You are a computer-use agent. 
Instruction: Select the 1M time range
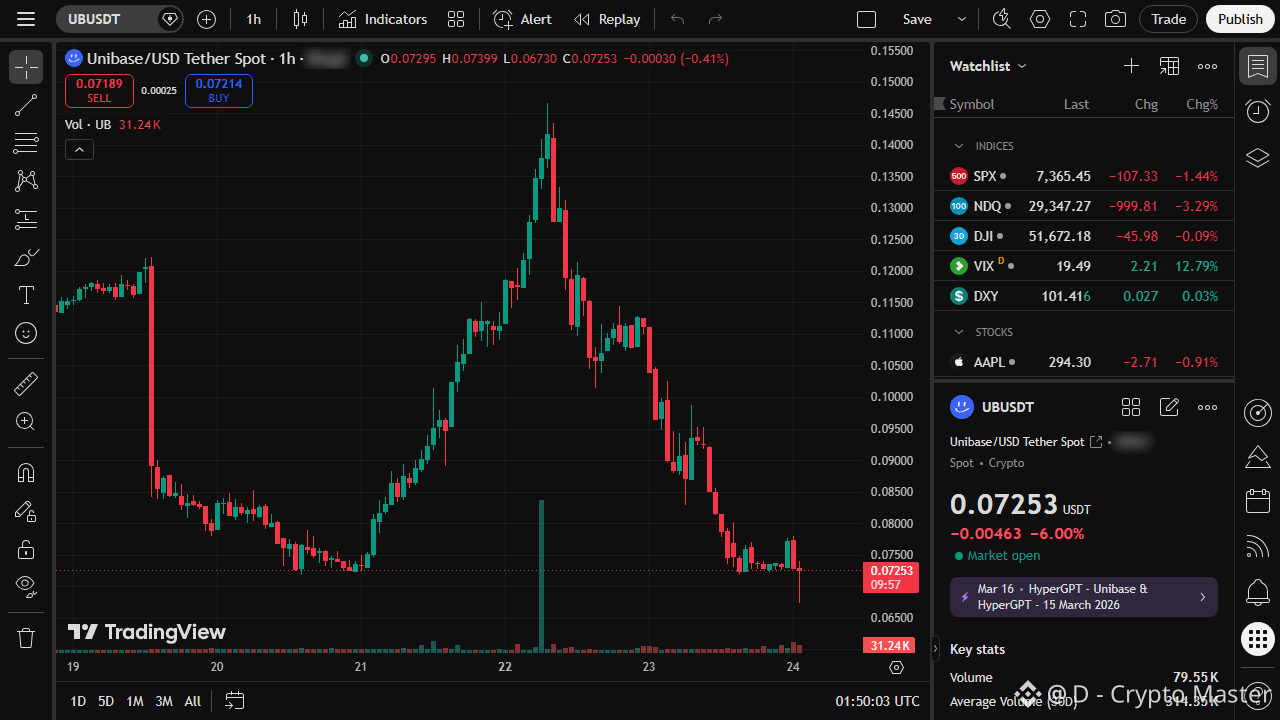135,701
